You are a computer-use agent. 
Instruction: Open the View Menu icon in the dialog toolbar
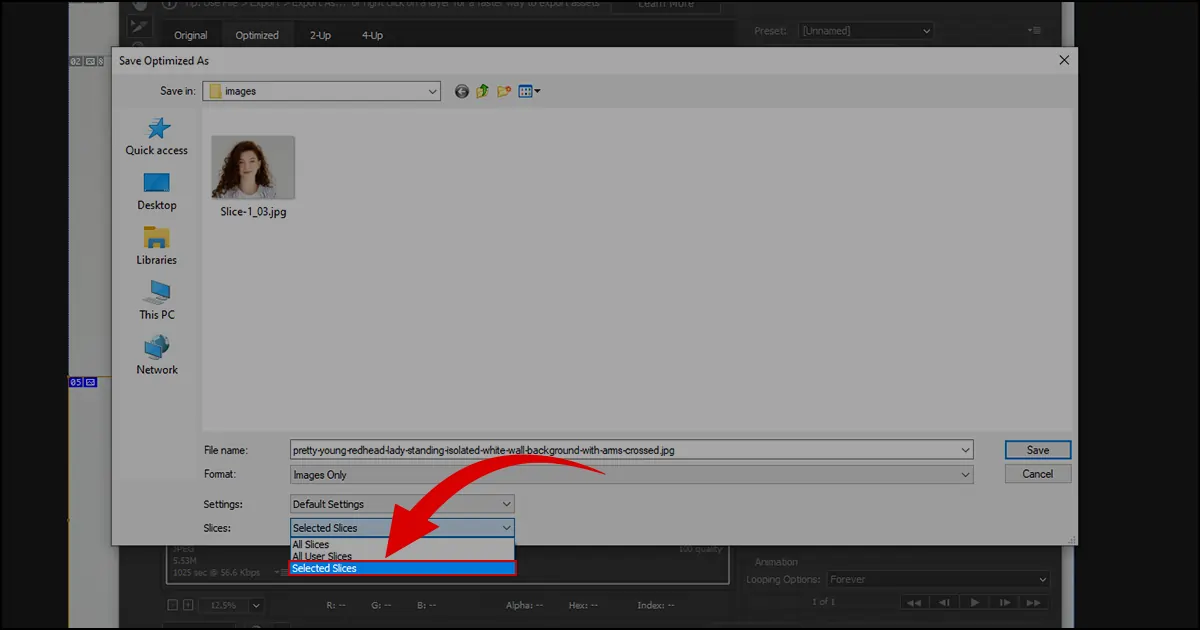tap(528, 91)
